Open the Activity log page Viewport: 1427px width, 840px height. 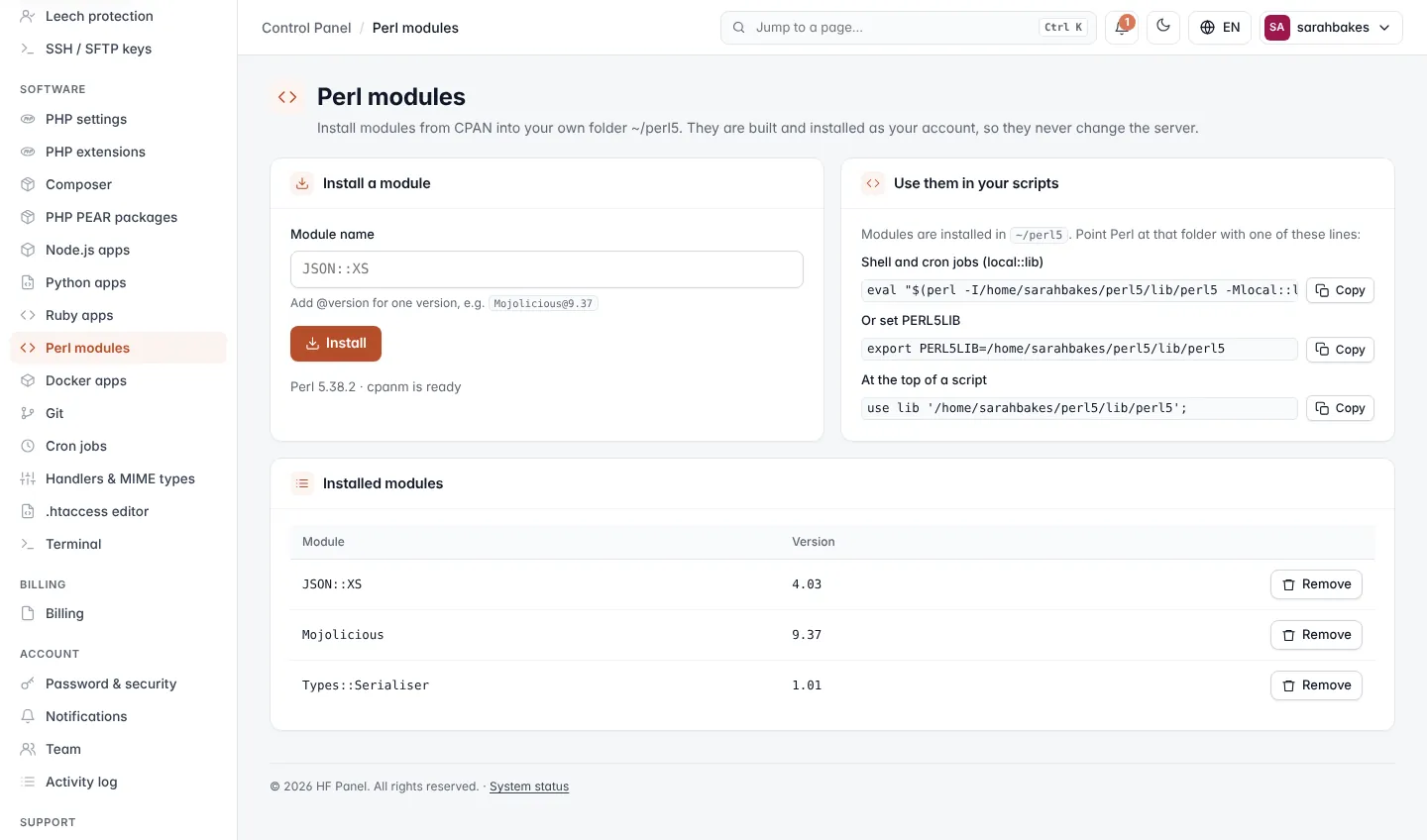[118, 782]
